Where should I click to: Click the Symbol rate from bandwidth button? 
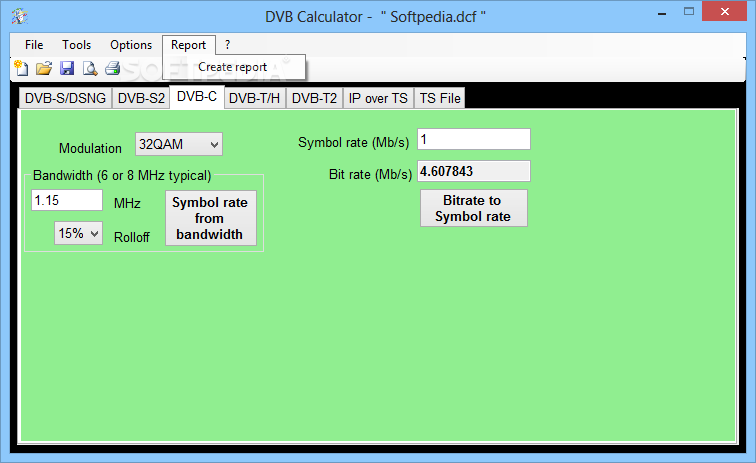pyautogui.click(x=211, y=218)
